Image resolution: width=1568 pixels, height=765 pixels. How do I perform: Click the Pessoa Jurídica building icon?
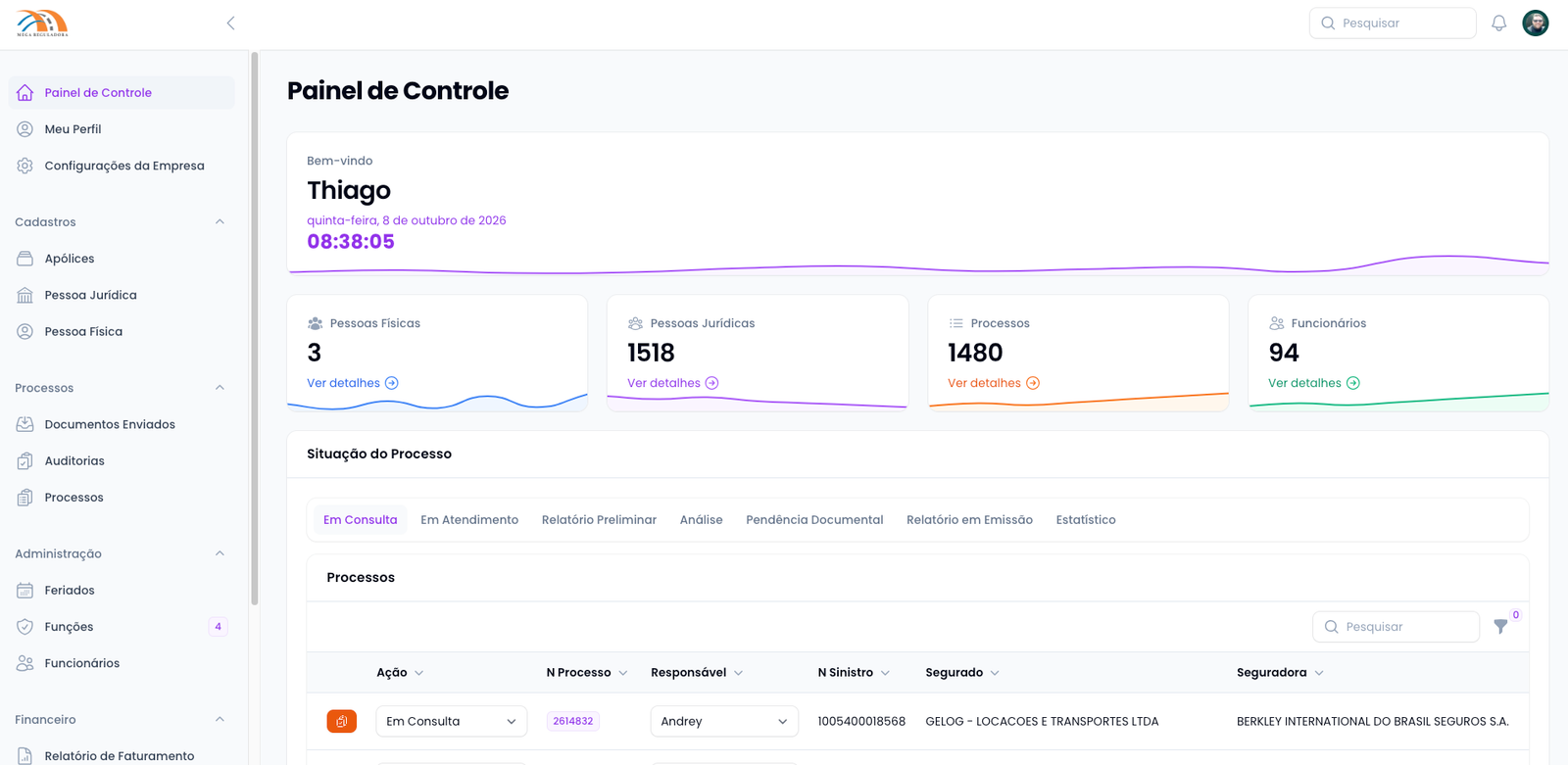[25, 295]
